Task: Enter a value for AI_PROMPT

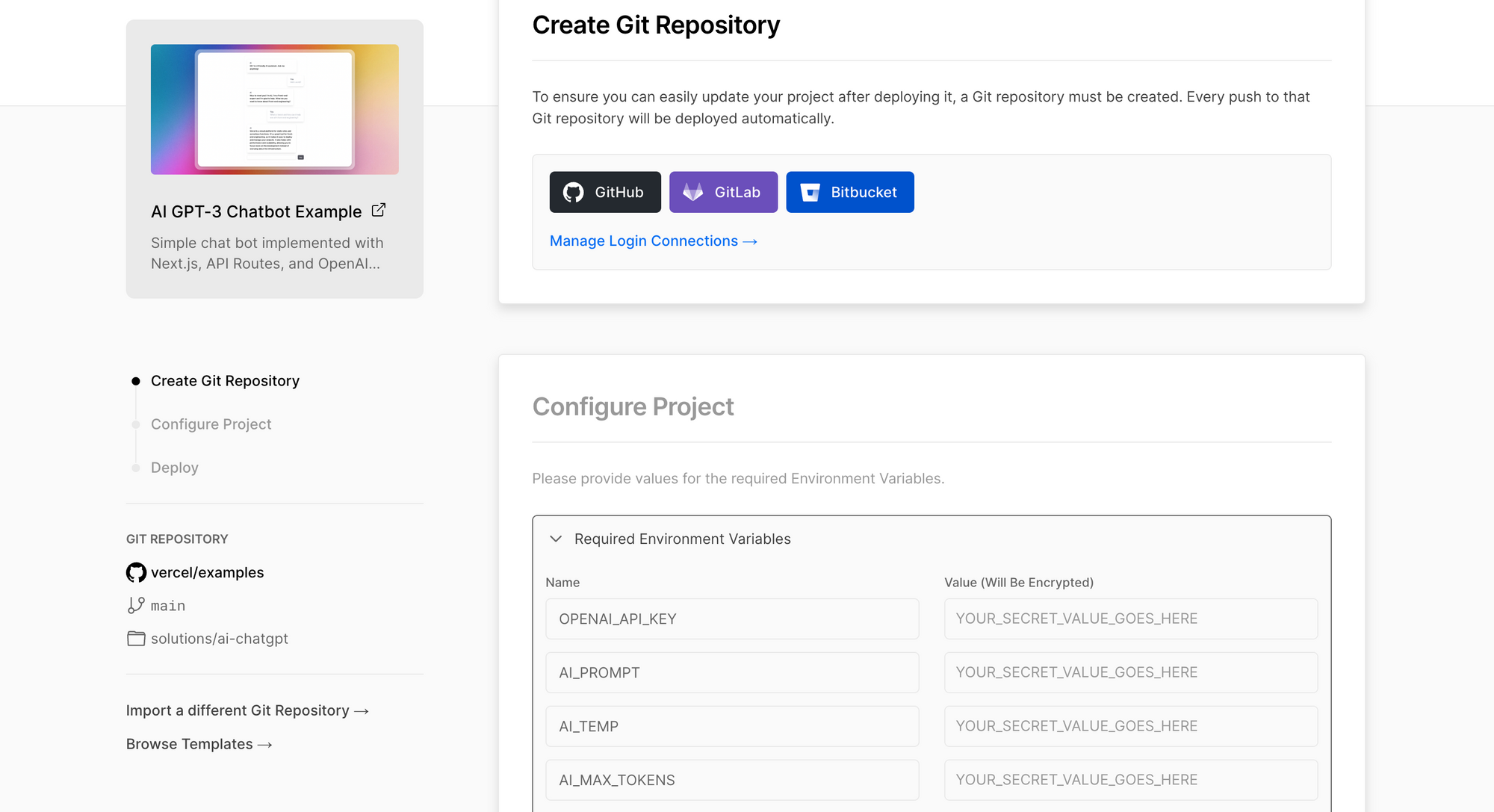Action: [1130, 672]
